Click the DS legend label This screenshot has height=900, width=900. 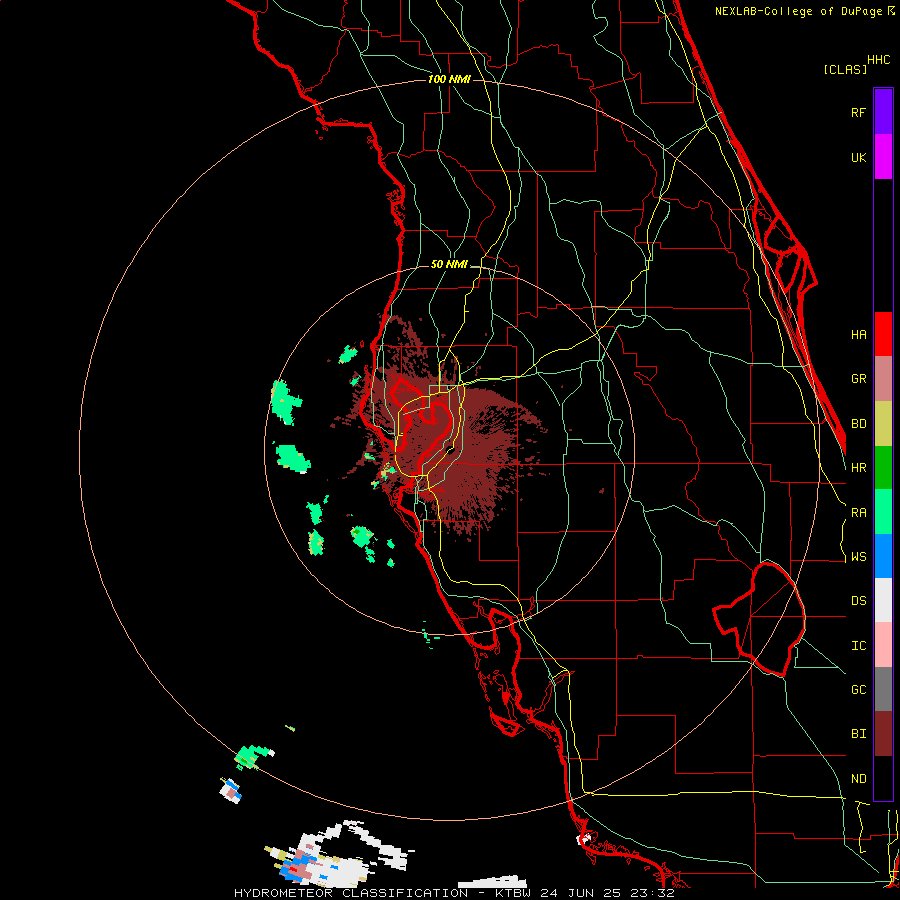(858, 601)
